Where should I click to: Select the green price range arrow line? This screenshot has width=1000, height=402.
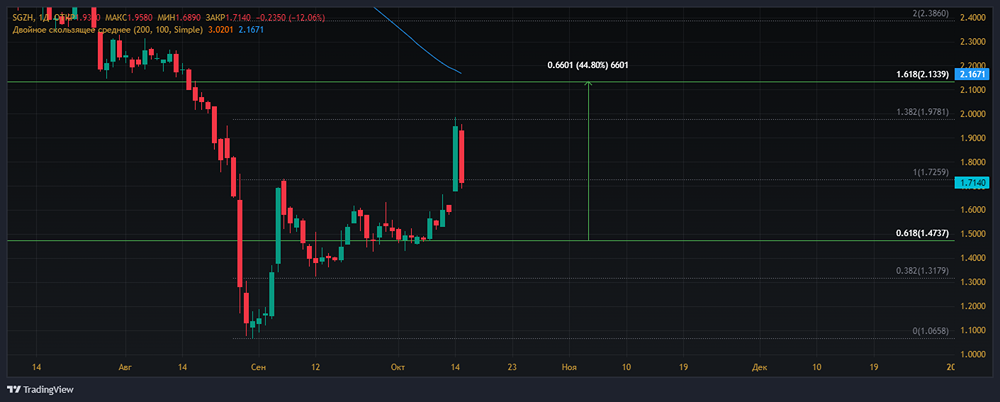588,161
